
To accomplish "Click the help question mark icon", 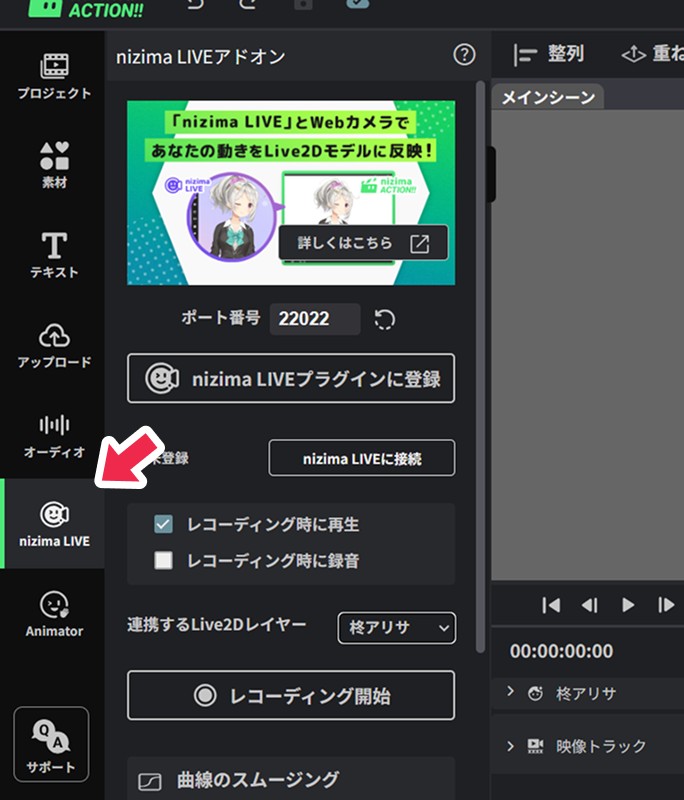I will [x=464, y=56].
